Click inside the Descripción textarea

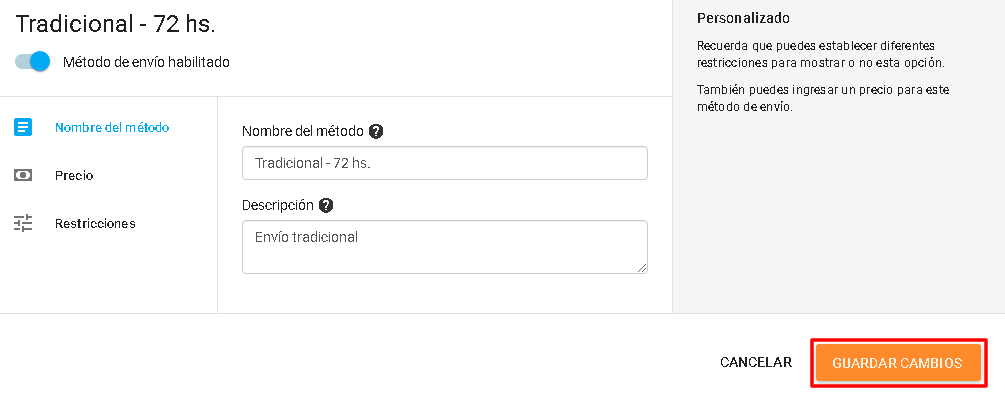click(445, 247)
